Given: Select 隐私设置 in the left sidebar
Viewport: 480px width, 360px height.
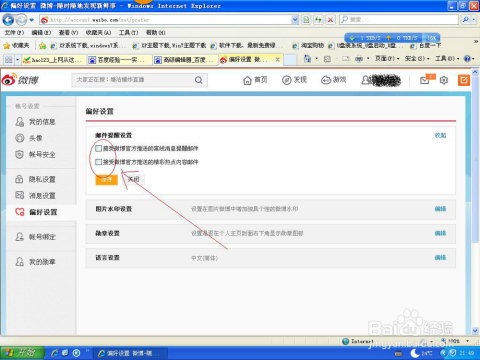Looking at the screenshot, I should (42, 179).
